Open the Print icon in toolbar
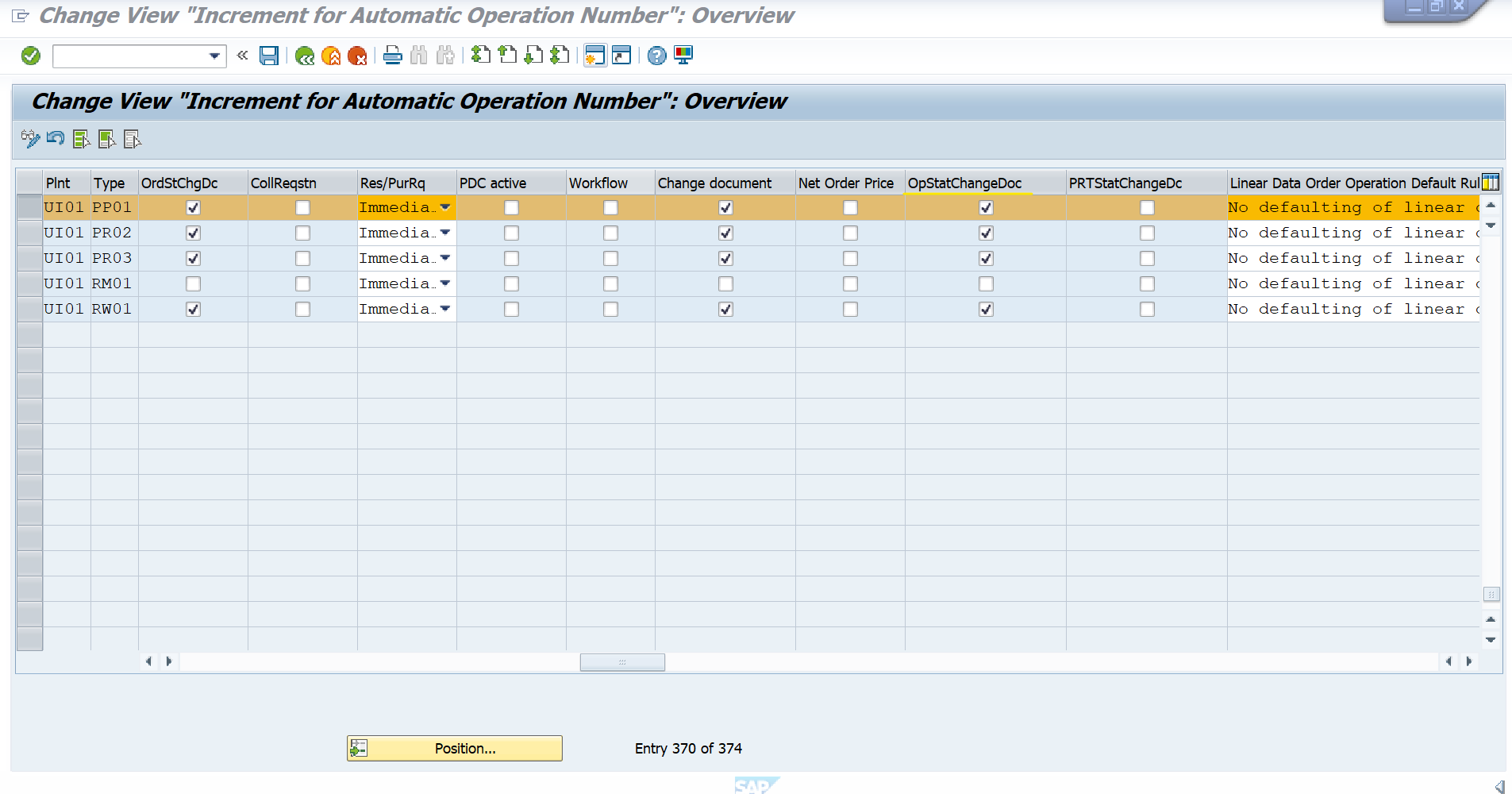Image resolution: width=1512 pixels, height=794 pixels. (x=392, y=56)
